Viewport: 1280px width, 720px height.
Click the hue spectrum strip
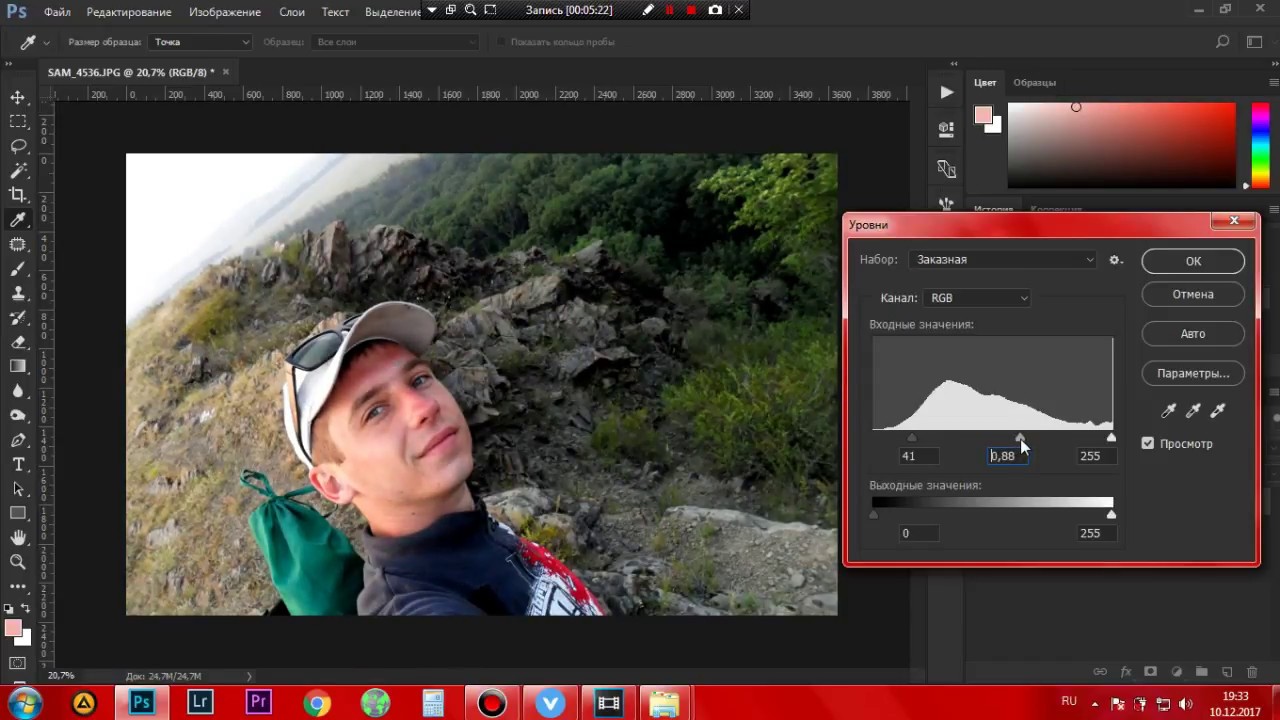1261,145
